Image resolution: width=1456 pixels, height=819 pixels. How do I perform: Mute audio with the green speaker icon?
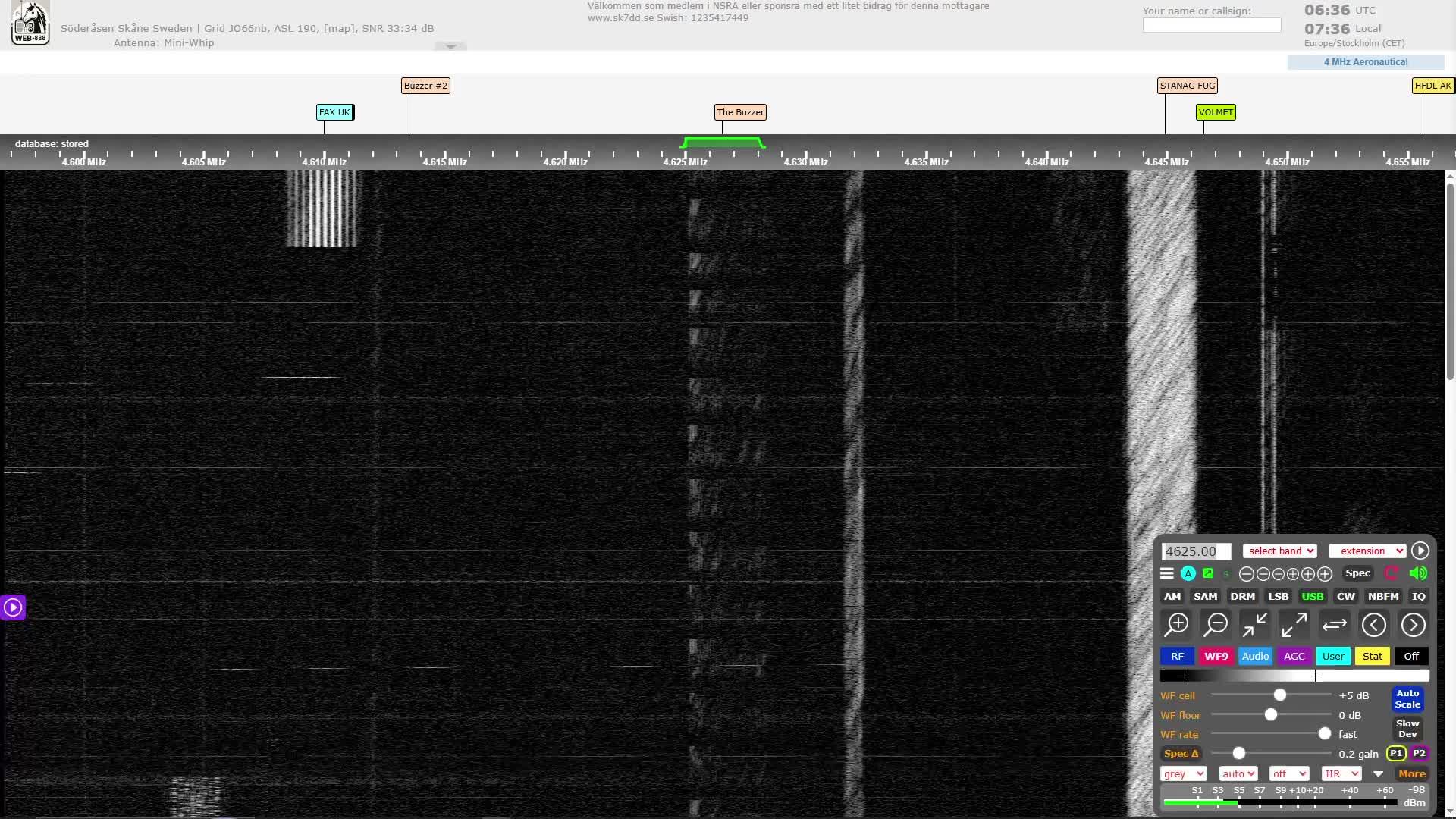pos(1417,574)
